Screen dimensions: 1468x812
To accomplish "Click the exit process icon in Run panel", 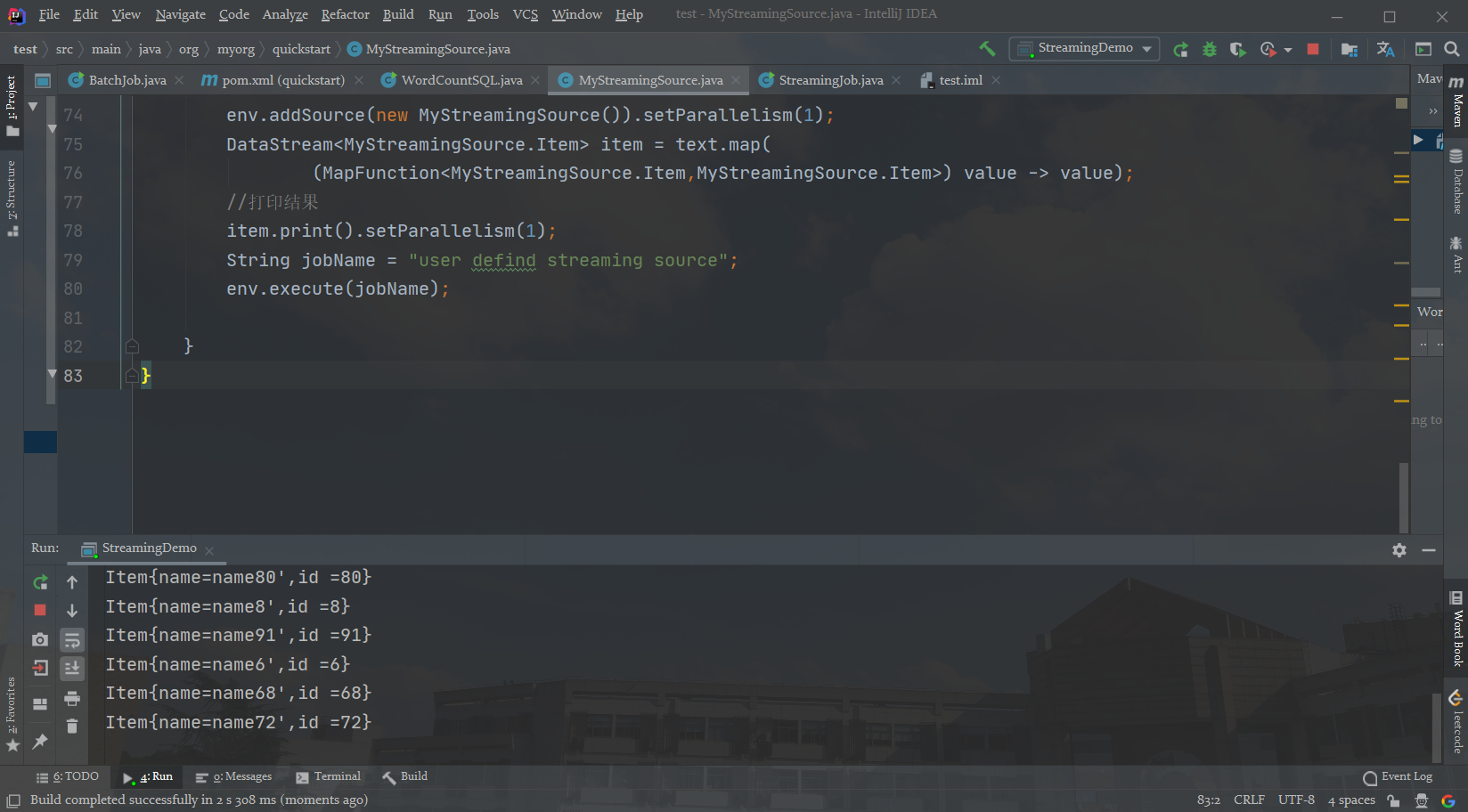I will [x=40, y=668].
